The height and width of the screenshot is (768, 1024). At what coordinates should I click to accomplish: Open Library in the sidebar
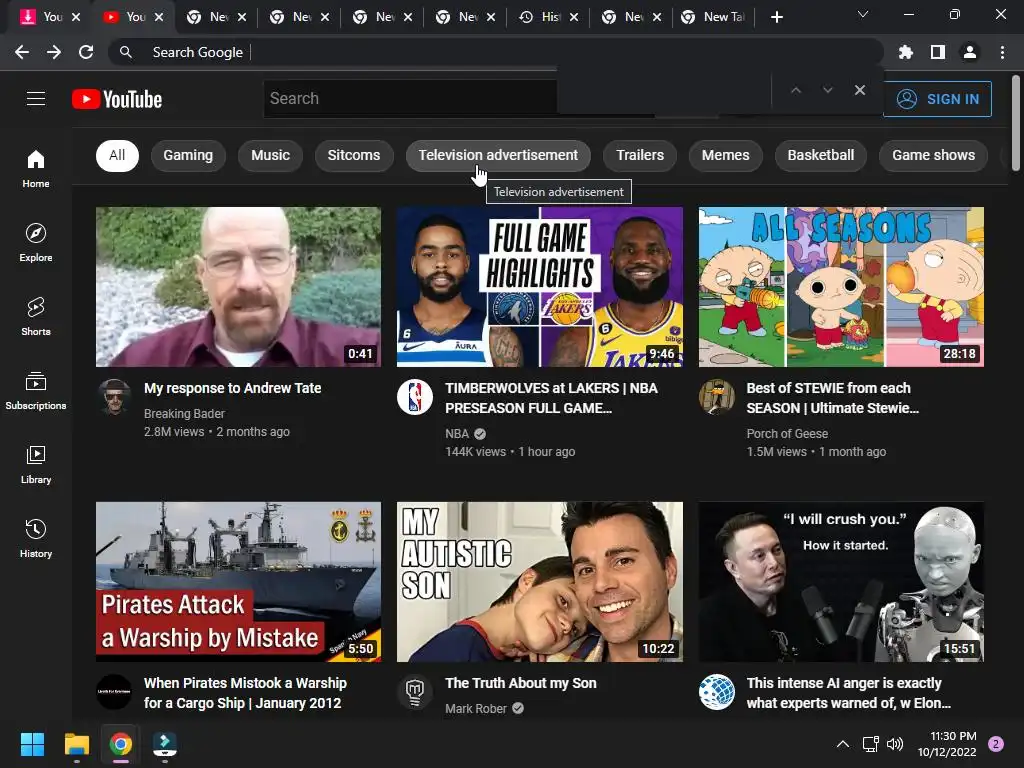tap(36, 464)
